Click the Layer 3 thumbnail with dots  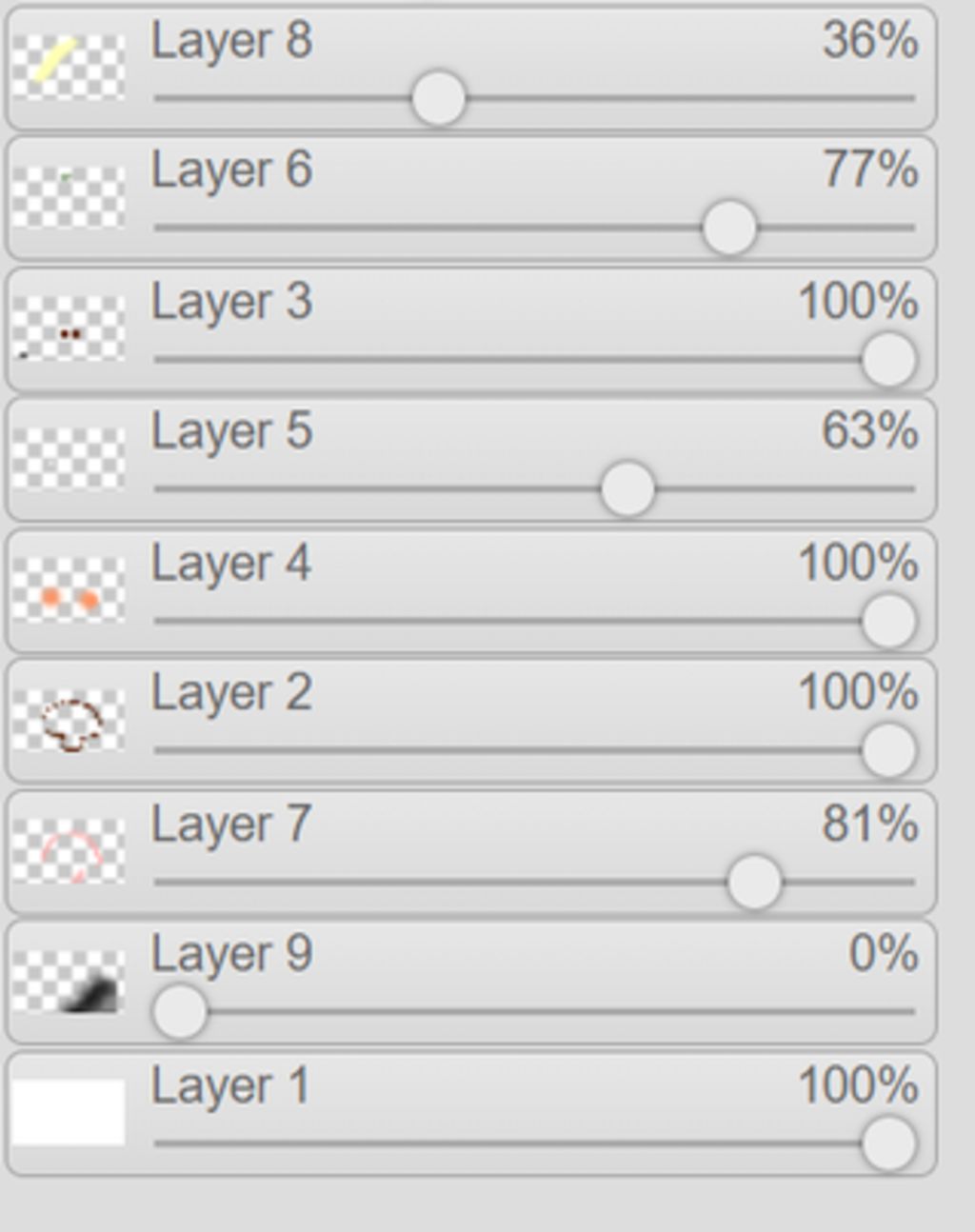point(69,328)
